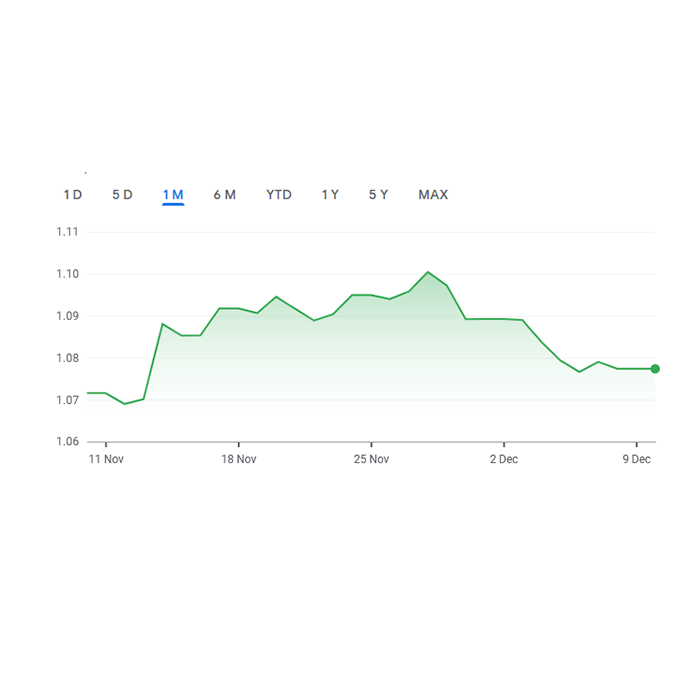Click the active 1M tab
This screenshot has width=700, height=700.
click(173, 195)
